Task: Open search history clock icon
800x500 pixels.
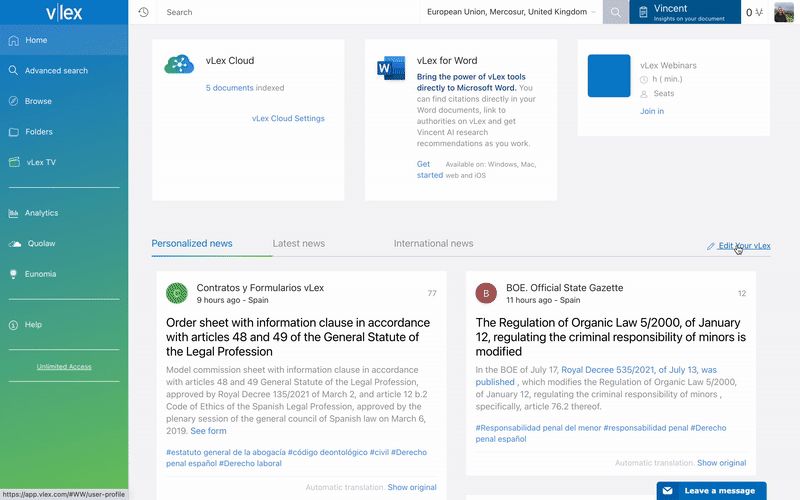Action: (x=143, y=12)
